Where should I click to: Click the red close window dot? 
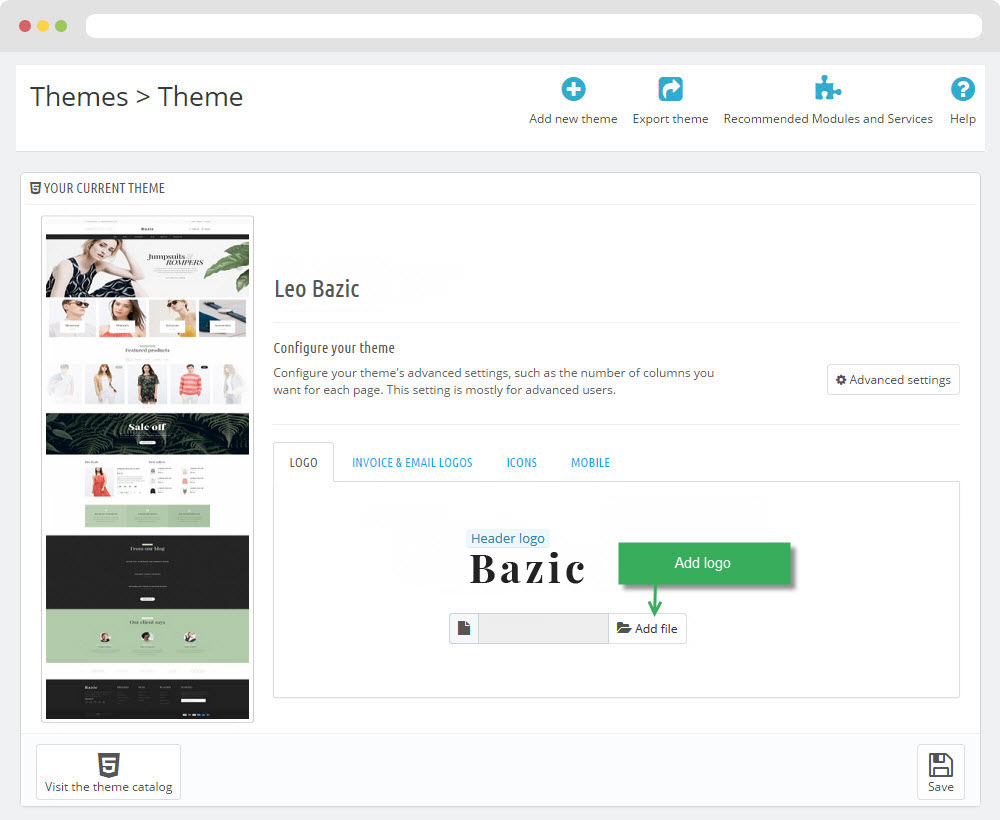25,26
